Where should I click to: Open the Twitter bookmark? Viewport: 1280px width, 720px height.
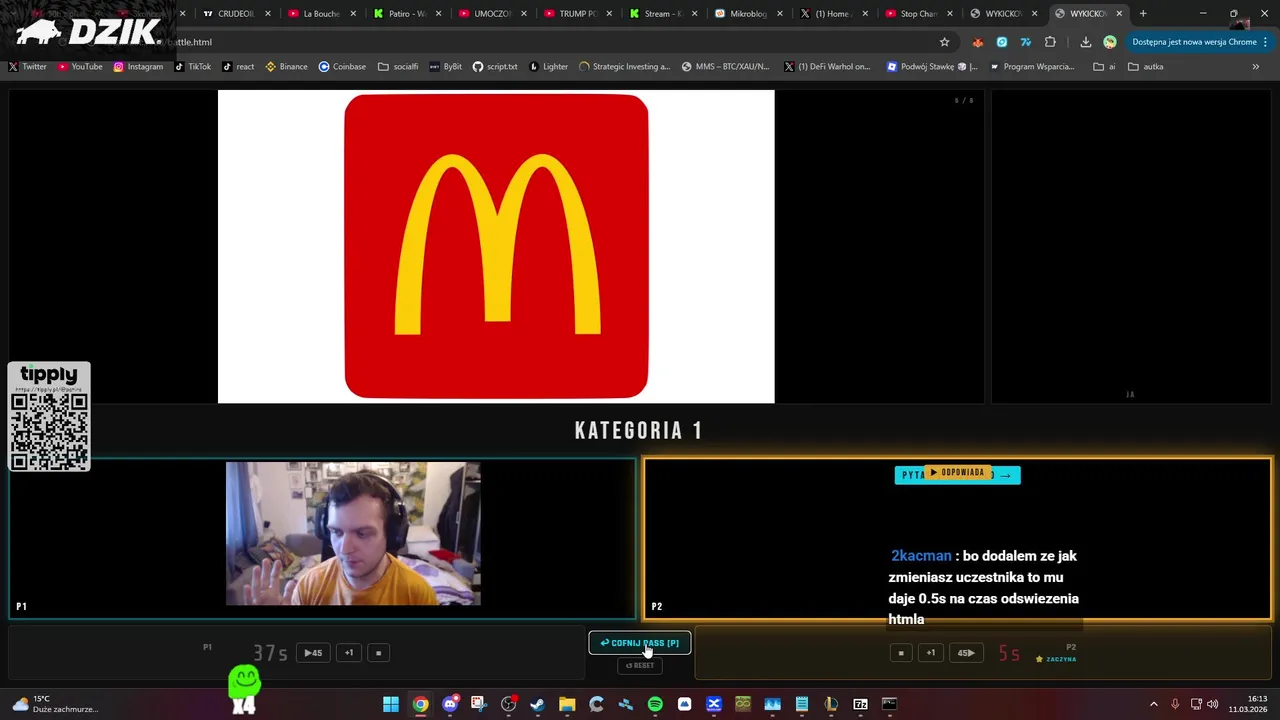(x=28, y=67)
